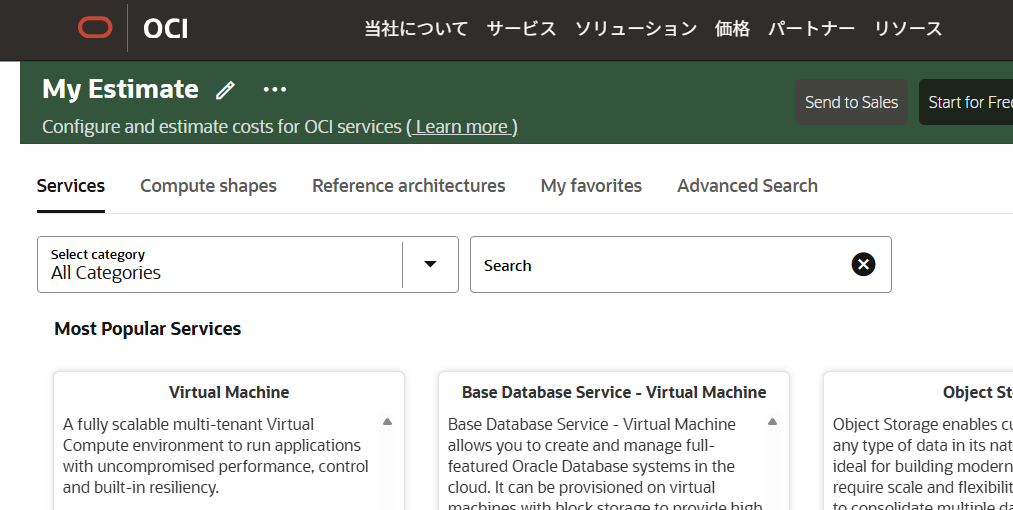Click the My Estimate title
1013x510 pixels.
coord(120,89)
